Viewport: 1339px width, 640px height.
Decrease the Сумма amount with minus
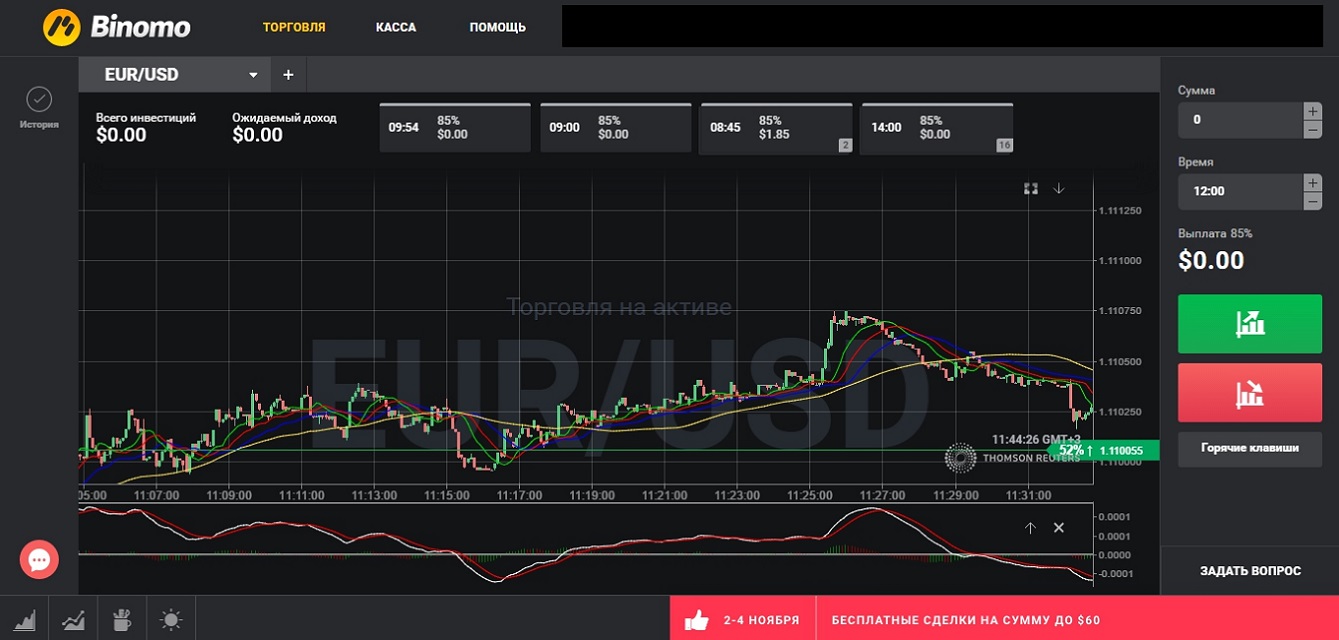pos(1312,130)
